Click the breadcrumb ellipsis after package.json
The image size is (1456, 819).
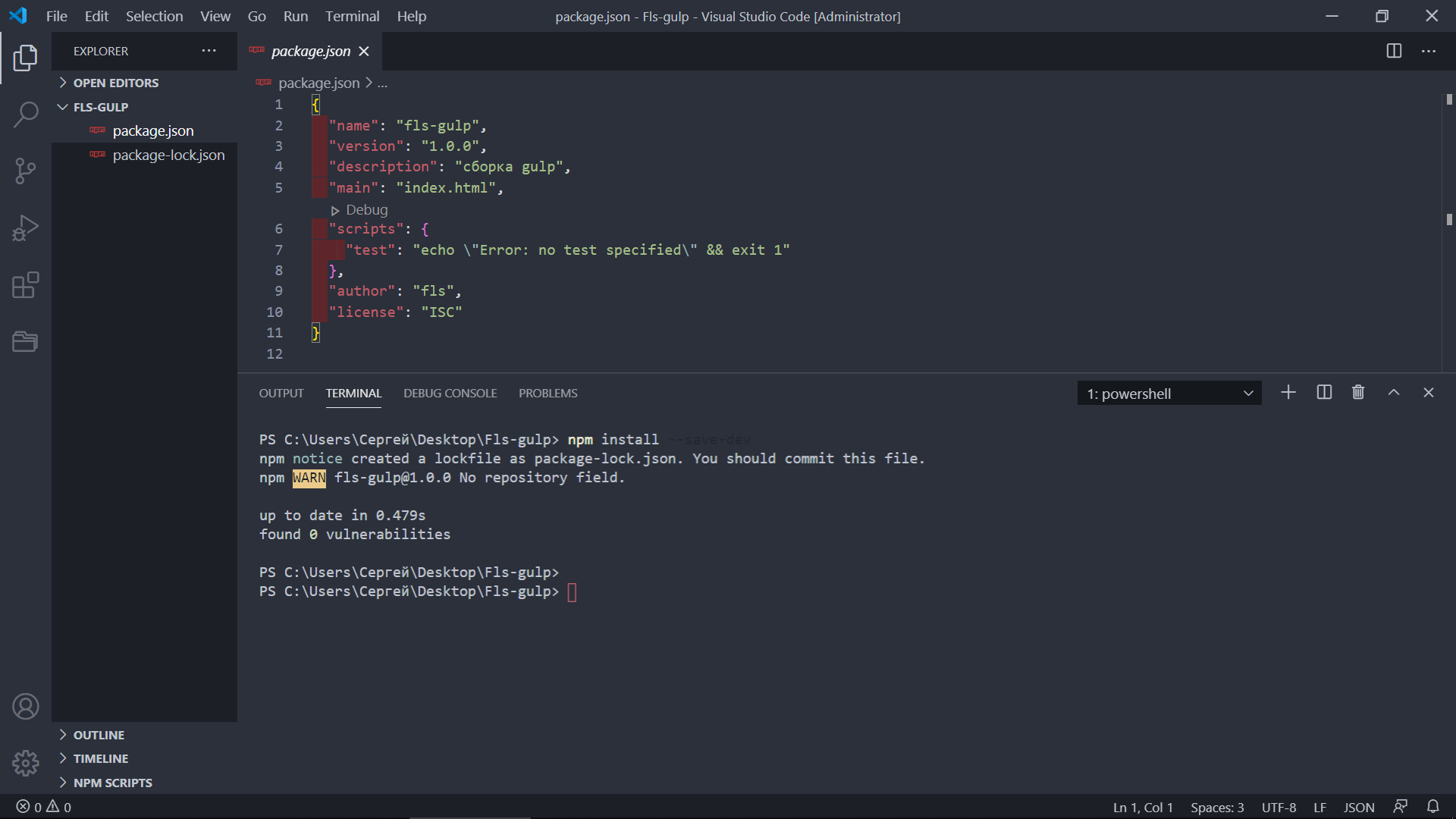[x=382, y=83]
